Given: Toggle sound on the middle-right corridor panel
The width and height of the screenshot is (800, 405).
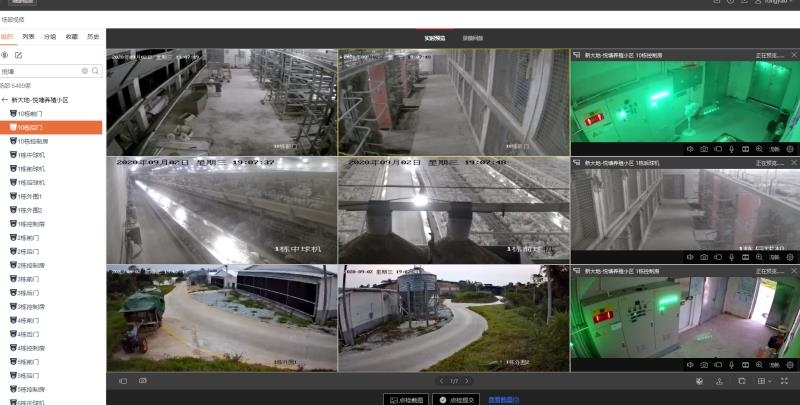Looking at the screenshot, I should pos(690,257).
